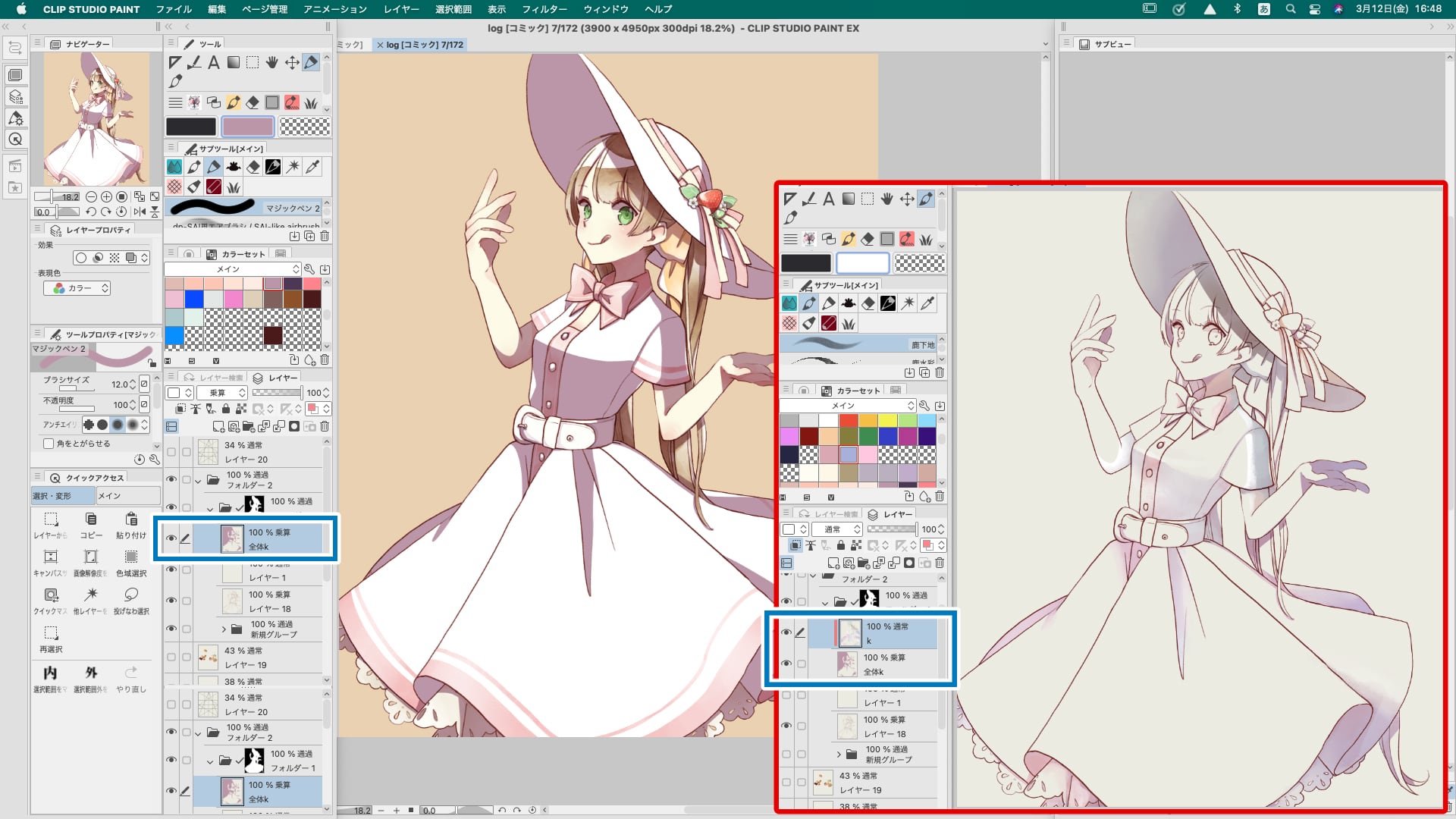Select the Layer color effect in Layer Property

point(130,258)
